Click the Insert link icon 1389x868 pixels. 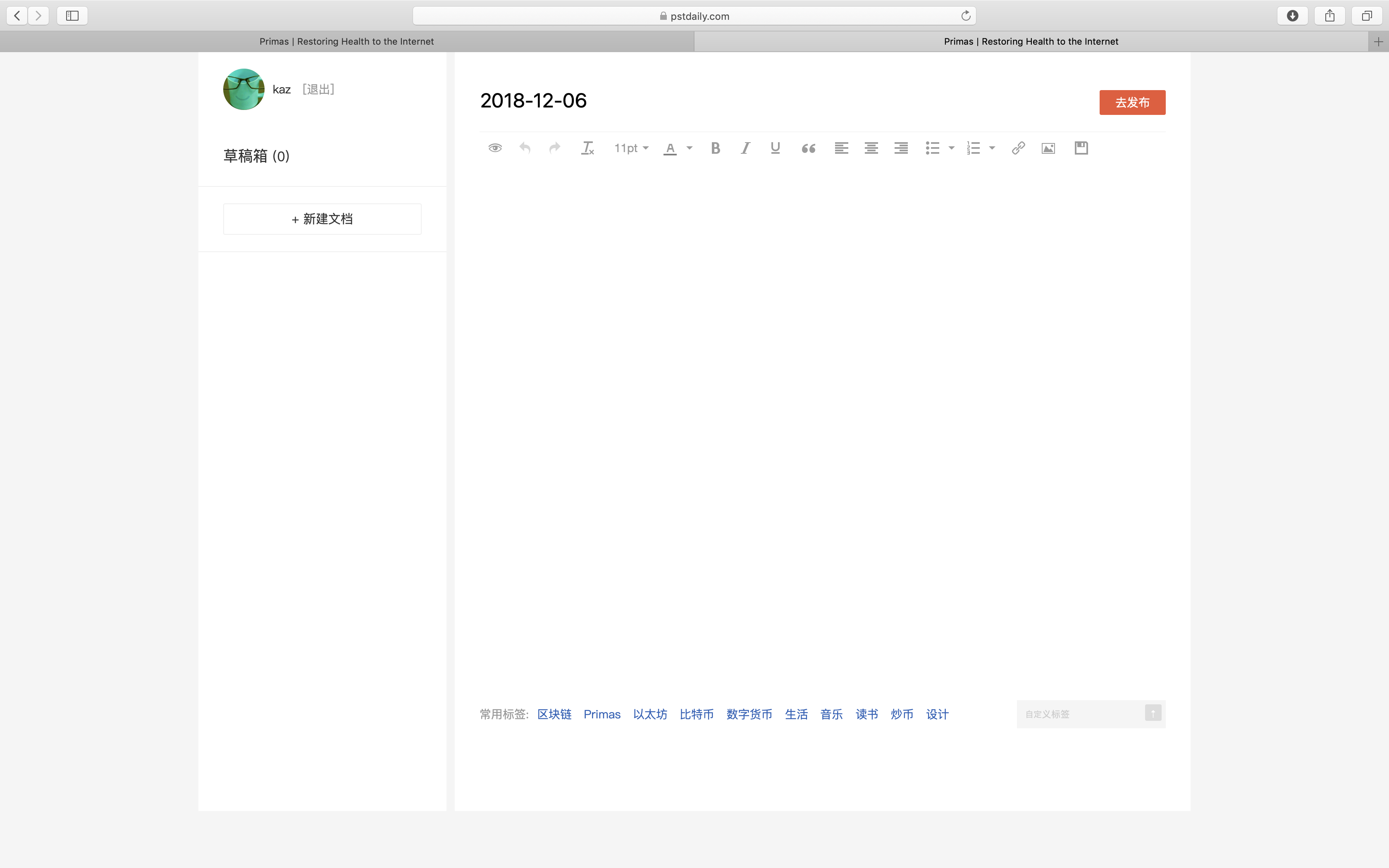point(1018,148)
